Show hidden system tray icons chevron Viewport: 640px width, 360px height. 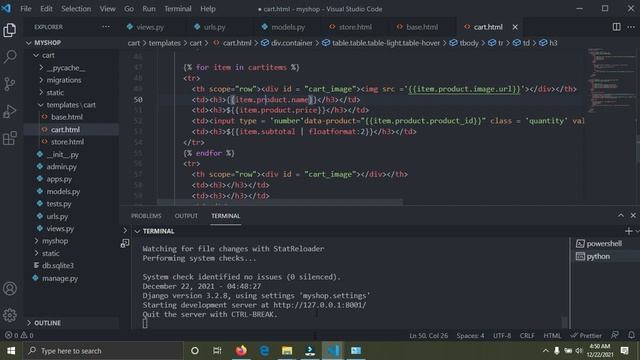coord(545,351)
